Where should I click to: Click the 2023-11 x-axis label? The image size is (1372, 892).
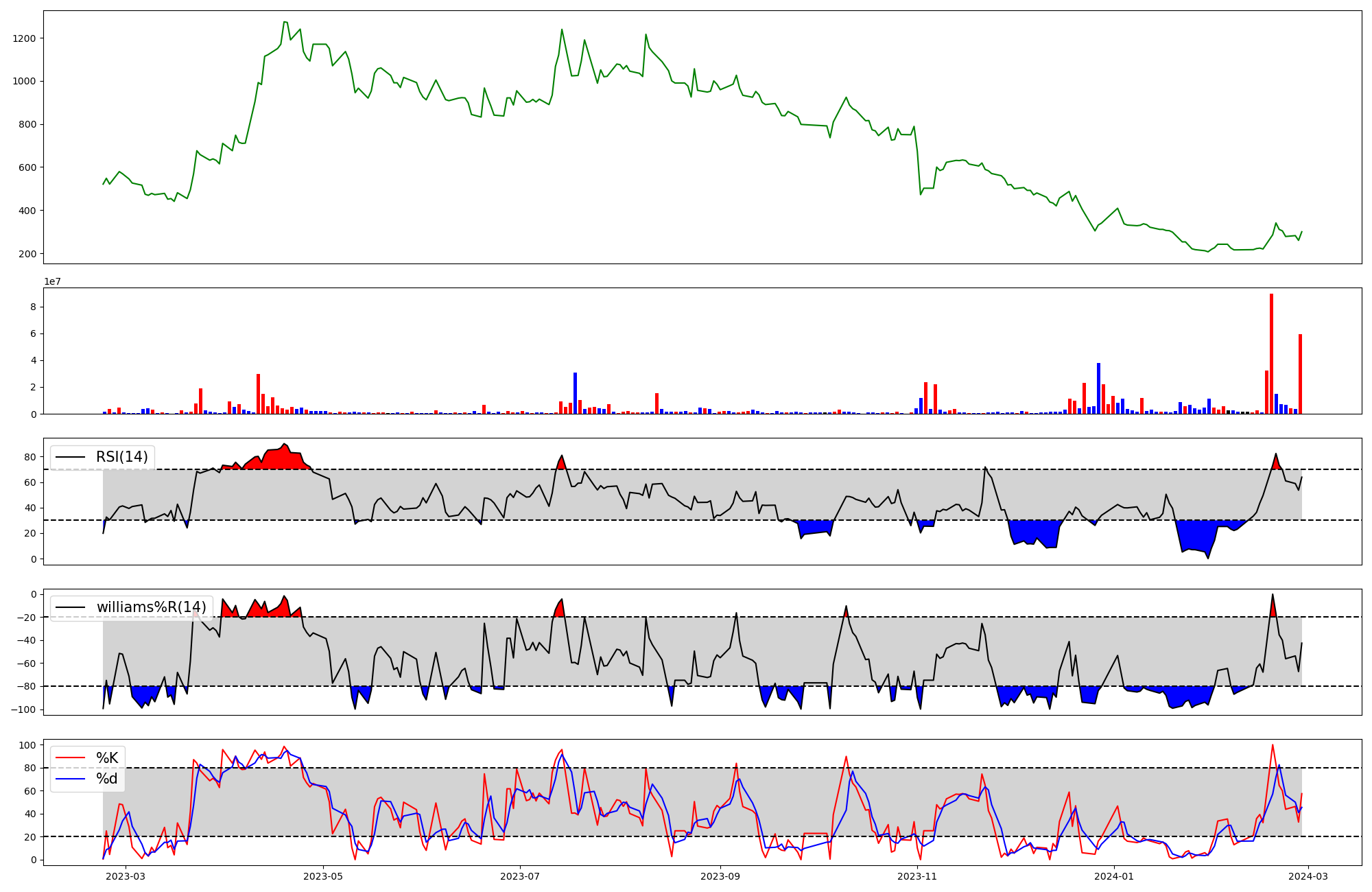pos(917,876)
